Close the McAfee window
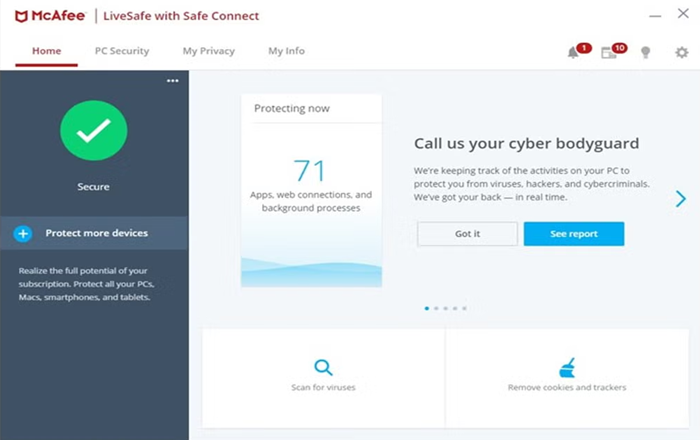700x440 pixels. (x=683, y=13)
